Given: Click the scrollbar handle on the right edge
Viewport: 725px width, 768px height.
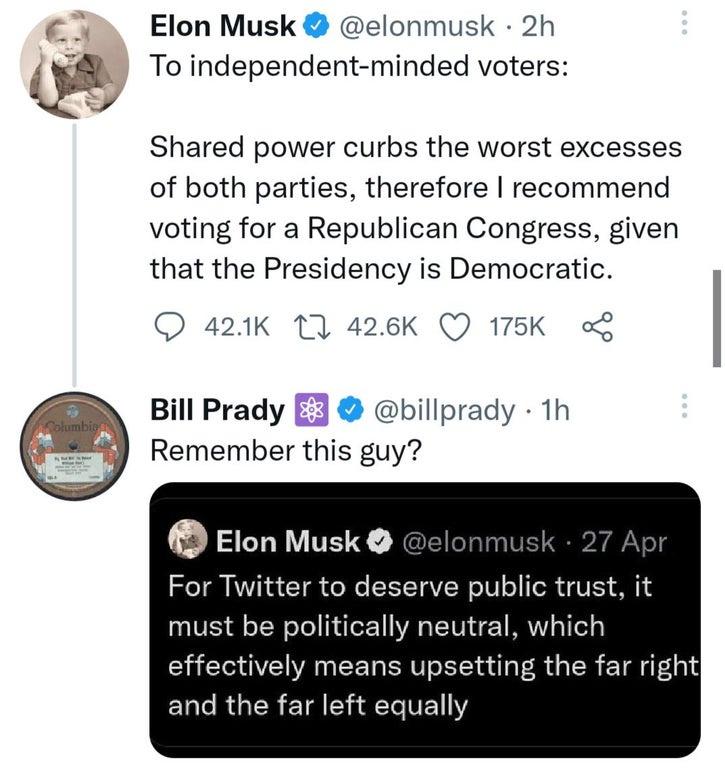Looking at the screenshot, I should [x=716, y=318].
